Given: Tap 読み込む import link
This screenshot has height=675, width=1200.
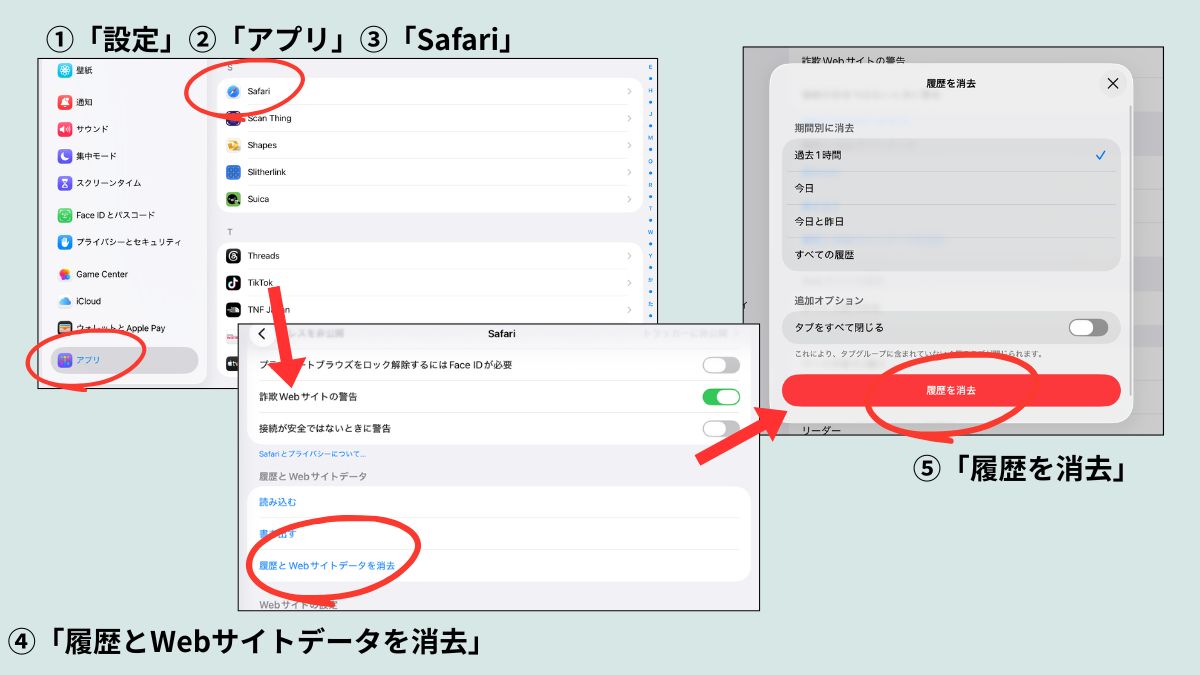Looking at the screenshot, I should point(277,502).
